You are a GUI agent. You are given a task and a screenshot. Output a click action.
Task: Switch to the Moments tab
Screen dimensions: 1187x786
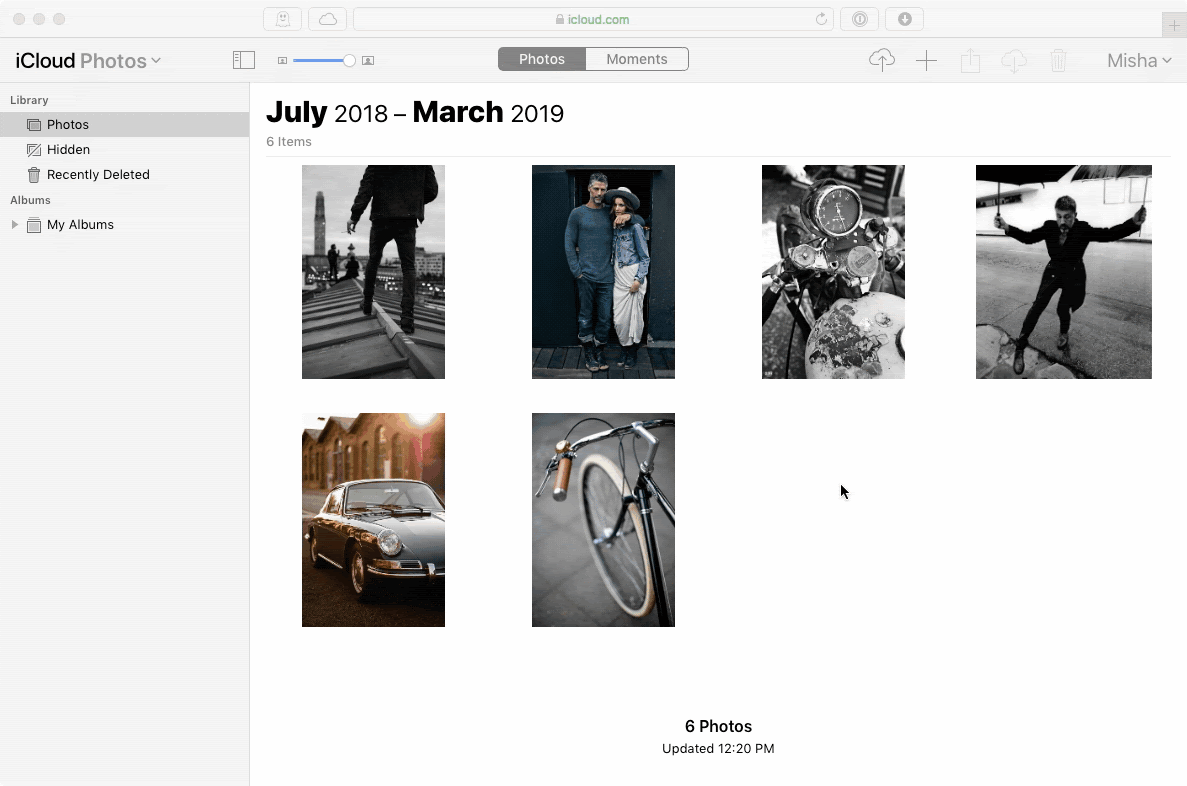(x=637, y=59)
